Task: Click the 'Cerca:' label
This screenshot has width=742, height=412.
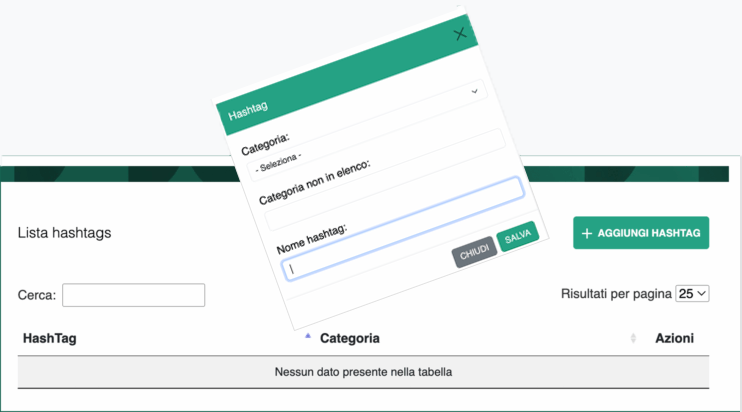Action: (36, 296)
